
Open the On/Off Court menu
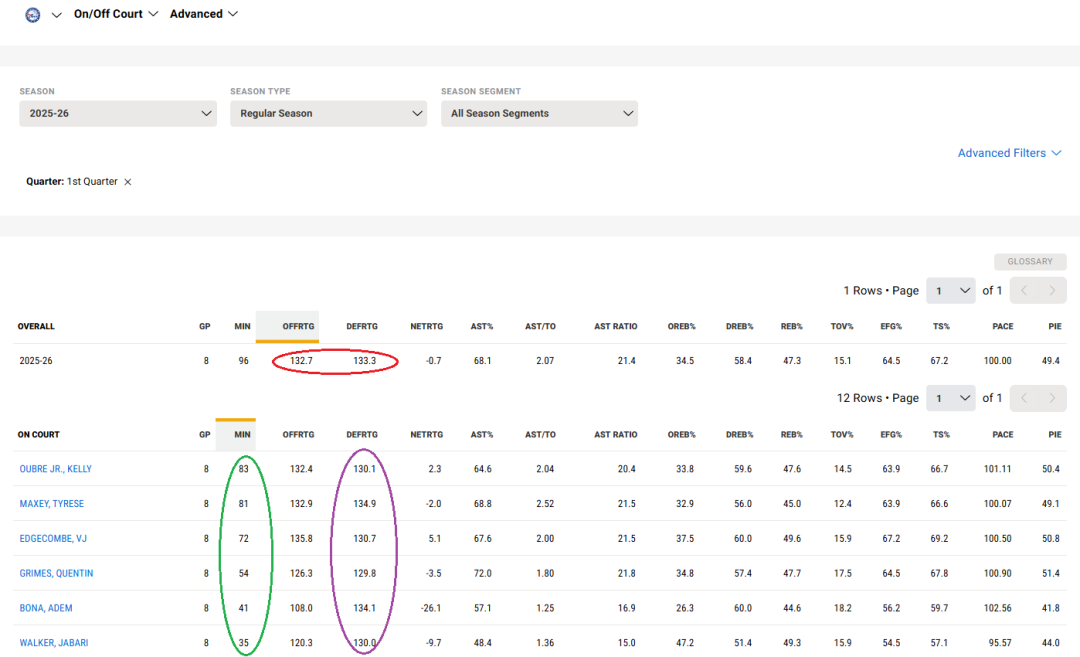pyautogui.click(x=115, y=14)
